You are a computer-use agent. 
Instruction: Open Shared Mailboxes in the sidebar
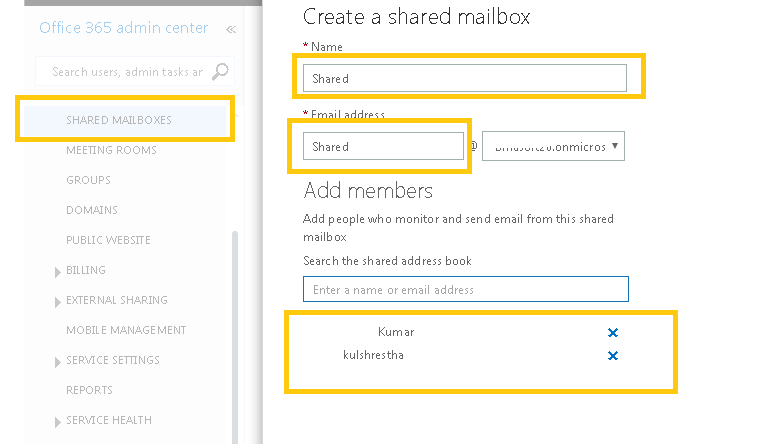click(119, 120)
